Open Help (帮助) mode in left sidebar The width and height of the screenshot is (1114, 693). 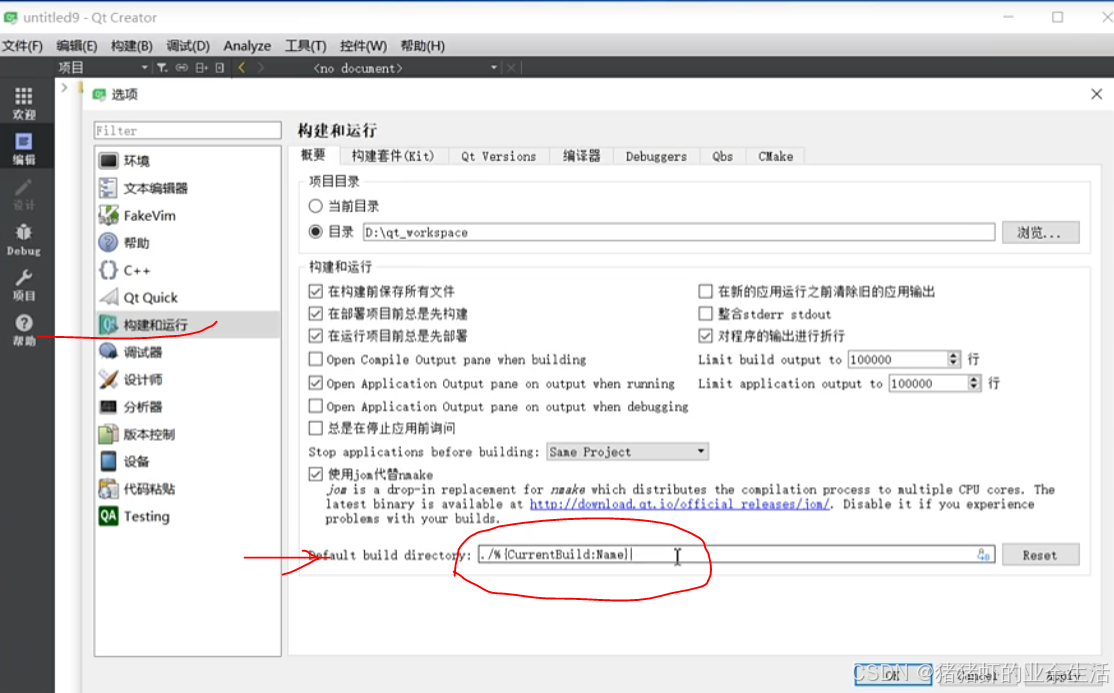[23, 330]
